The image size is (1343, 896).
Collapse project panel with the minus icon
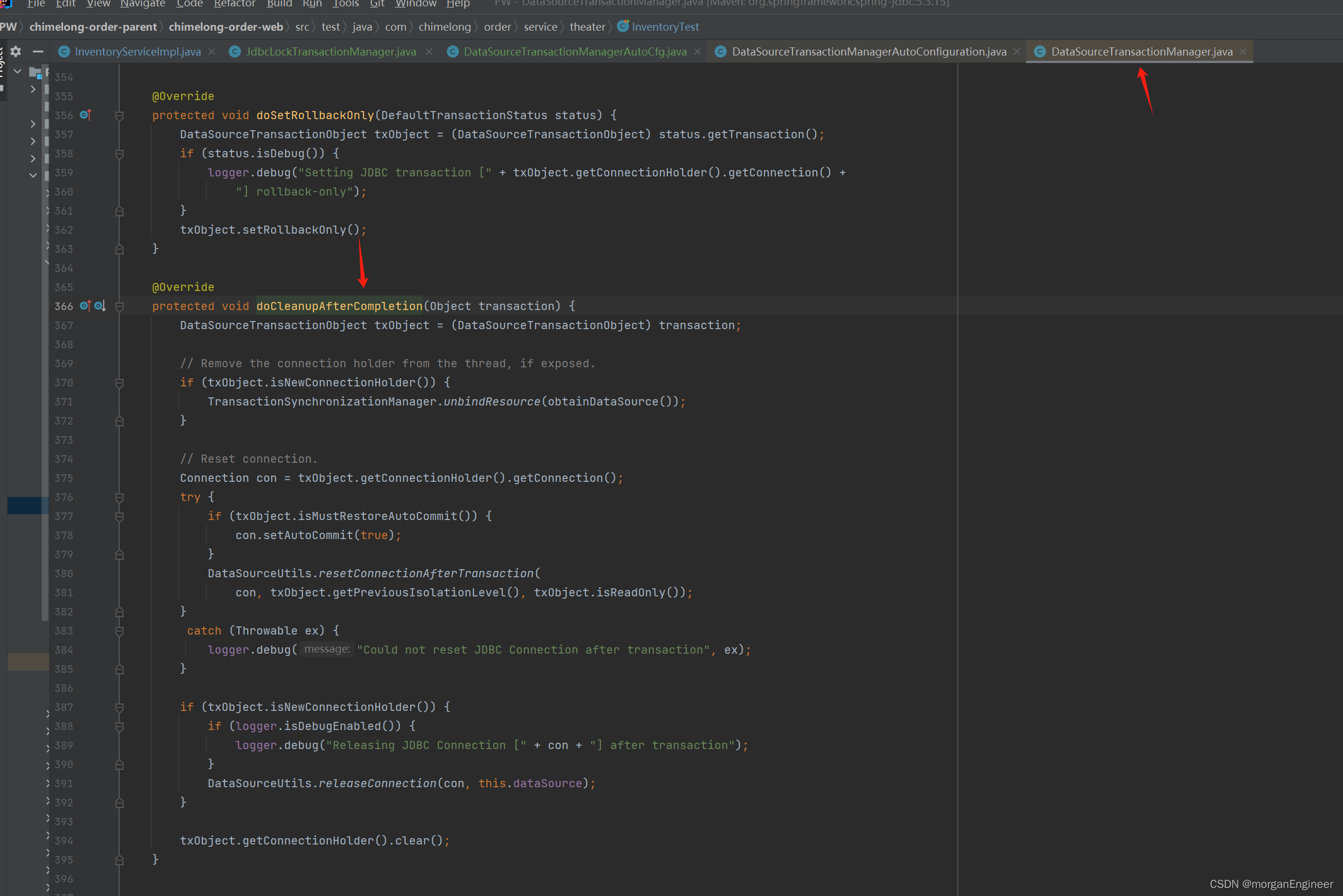38,51
